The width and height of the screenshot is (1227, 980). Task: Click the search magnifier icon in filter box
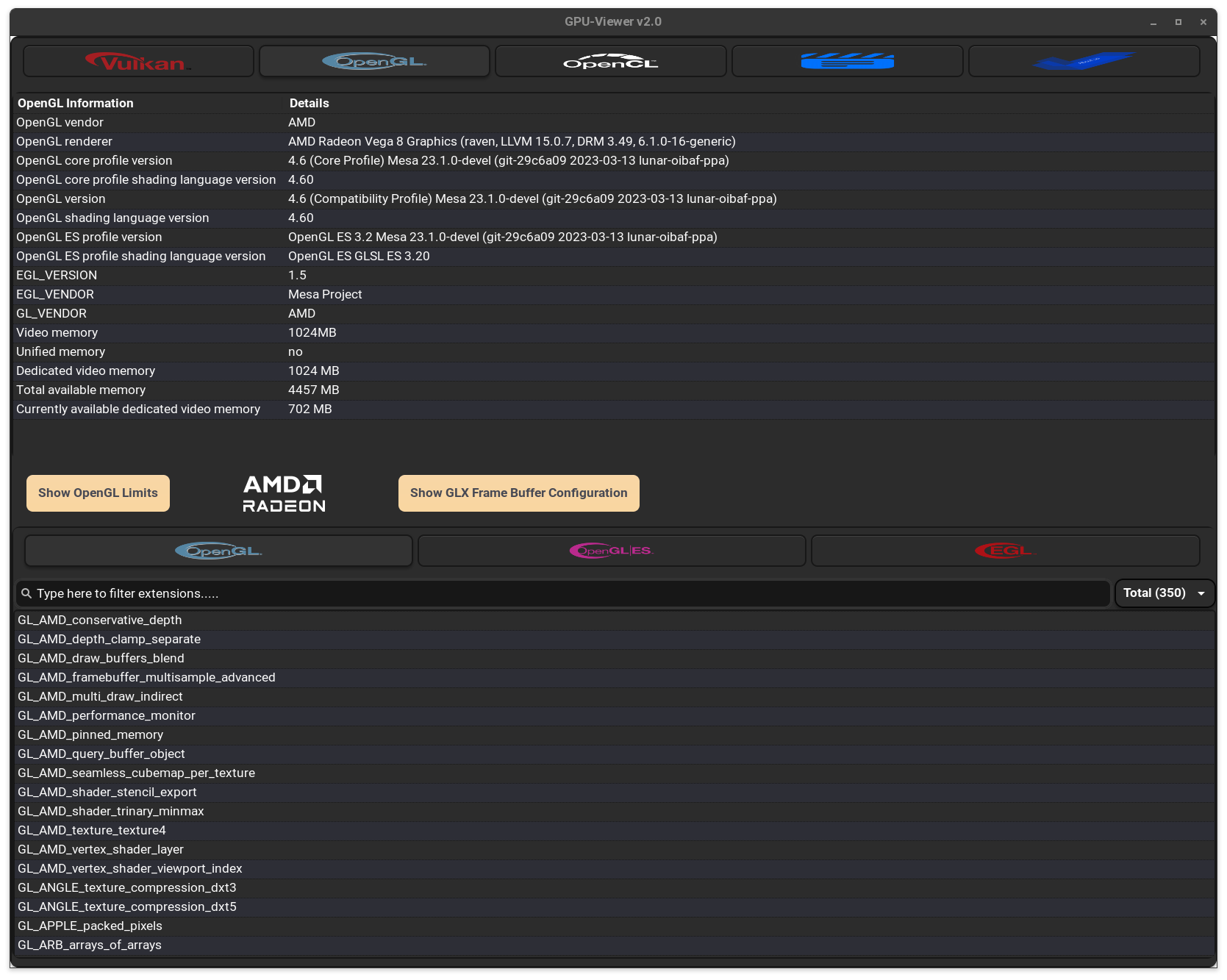click(26, 593)
